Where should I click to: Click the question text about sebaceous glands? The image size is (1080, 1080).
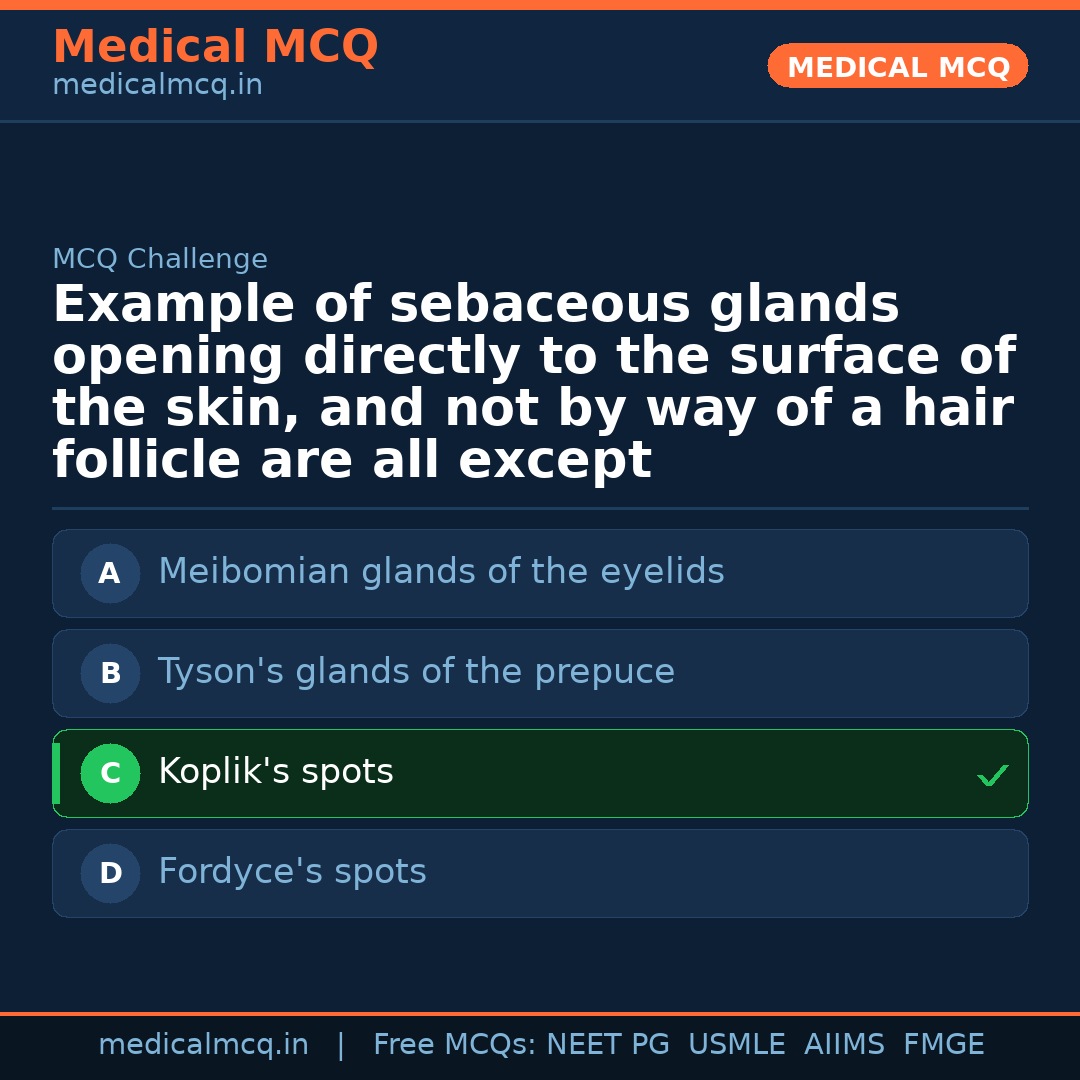click(x=534, y=383)
